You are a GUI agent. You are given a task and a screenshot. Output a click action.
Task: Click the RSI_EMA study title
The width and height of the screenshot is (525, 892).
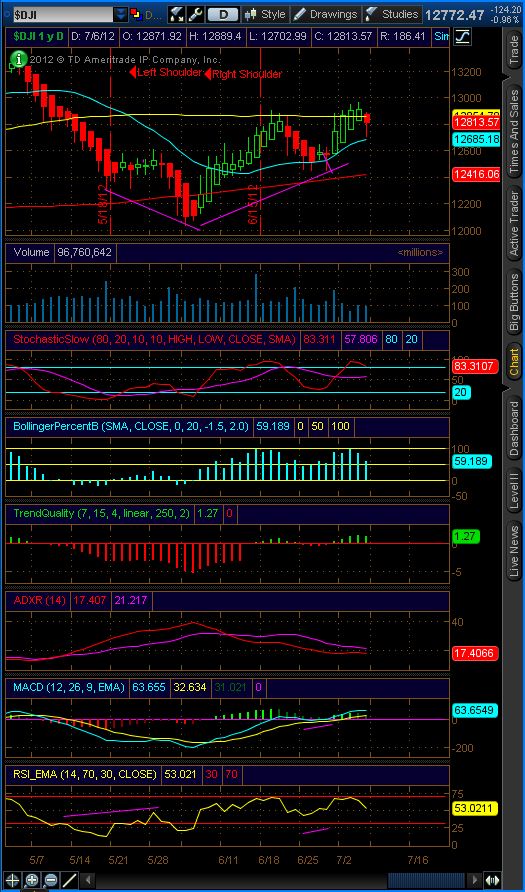(85, 774)
